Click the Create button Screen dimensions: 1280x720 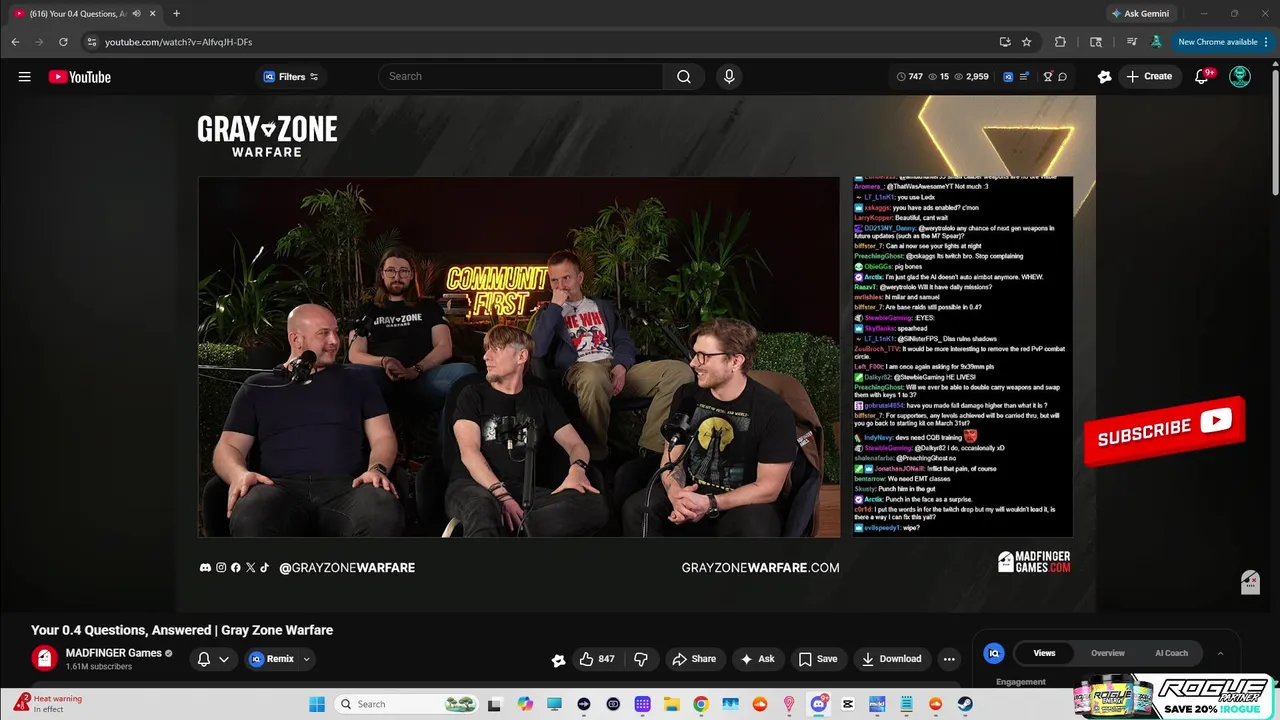[1149, 77]
